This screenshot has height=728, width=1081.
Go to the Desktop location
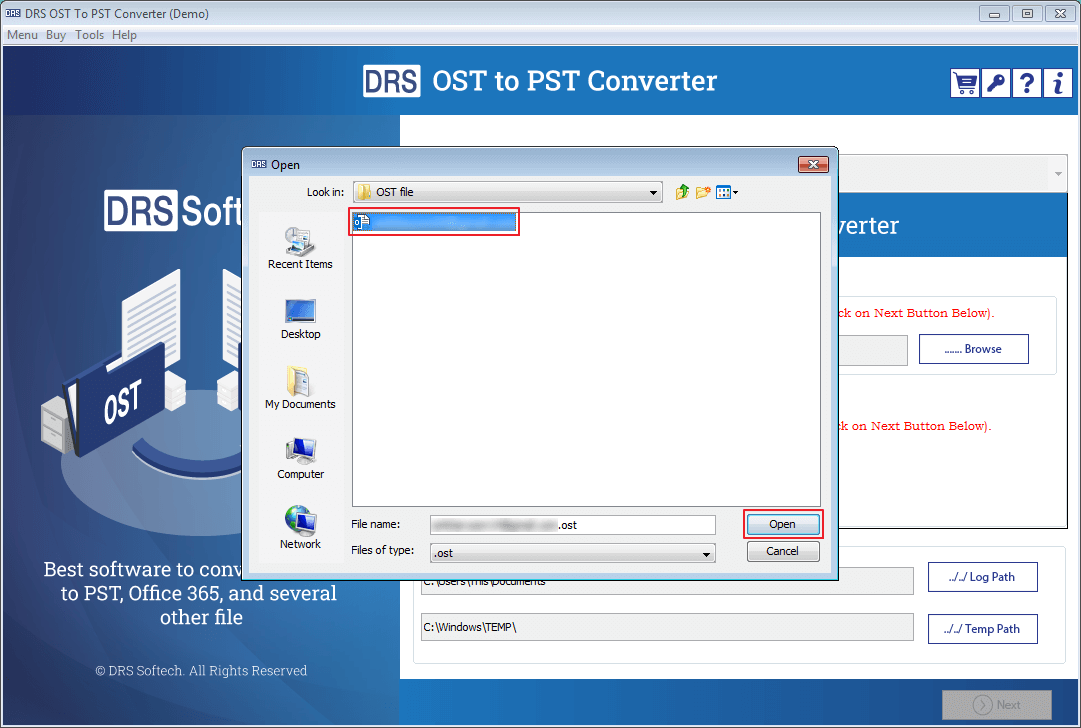click(300, 318)
